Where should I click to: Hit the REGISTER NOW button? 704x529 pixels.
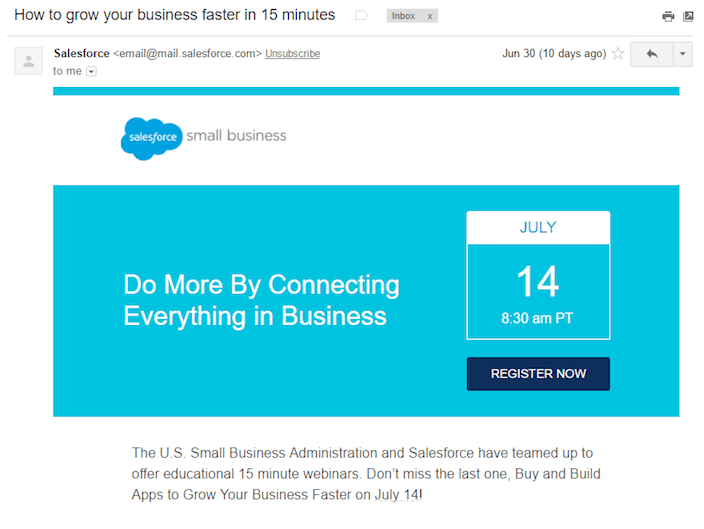(538, 374)
